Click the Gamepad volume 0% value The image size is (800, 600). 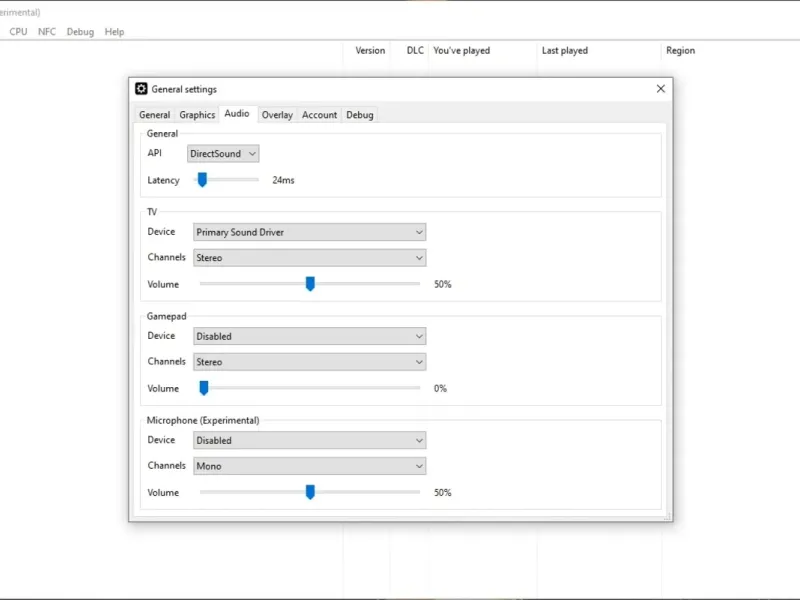coord(440,388)
